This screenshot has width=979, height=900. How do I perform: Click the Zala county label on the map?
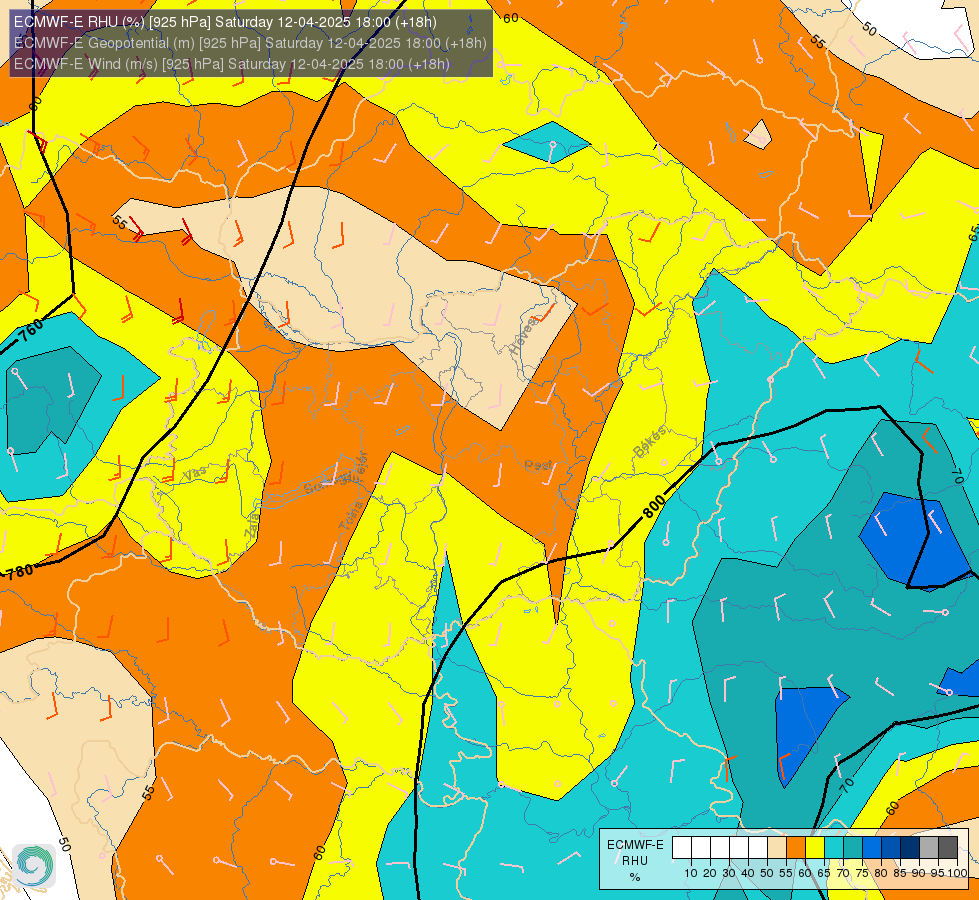(x=252, y=527)
